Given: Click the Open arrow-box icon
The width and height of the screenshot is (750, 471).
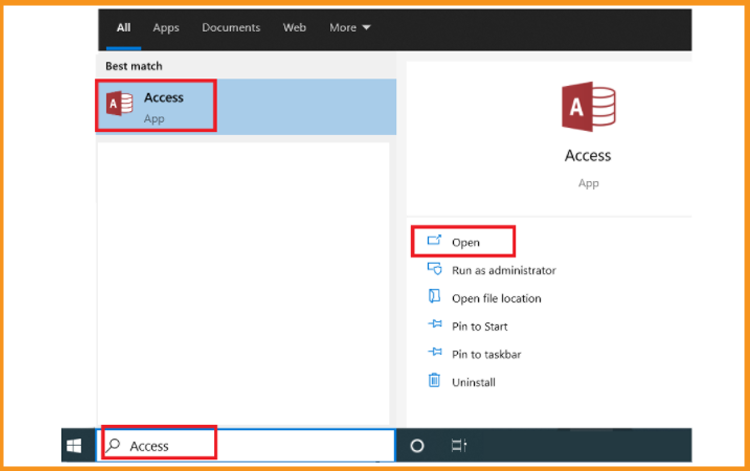Looking at the screenshot, I should 434,240.
